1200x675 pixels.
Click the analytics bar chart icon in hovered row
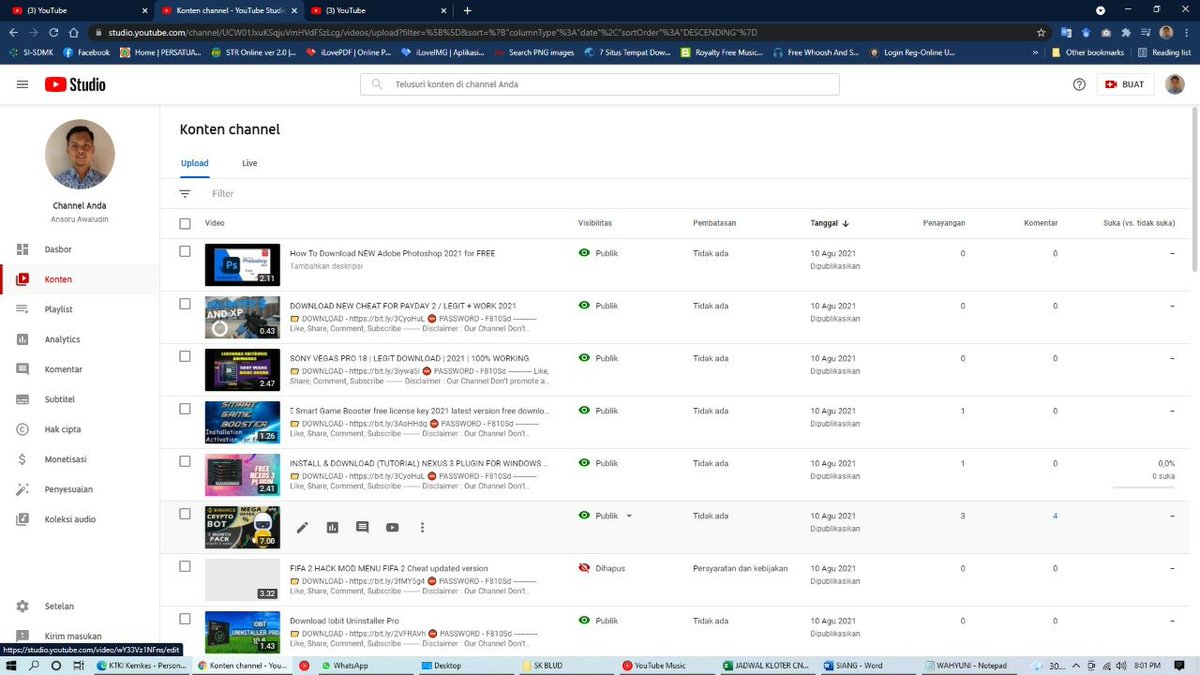click(x=332, y=527)
